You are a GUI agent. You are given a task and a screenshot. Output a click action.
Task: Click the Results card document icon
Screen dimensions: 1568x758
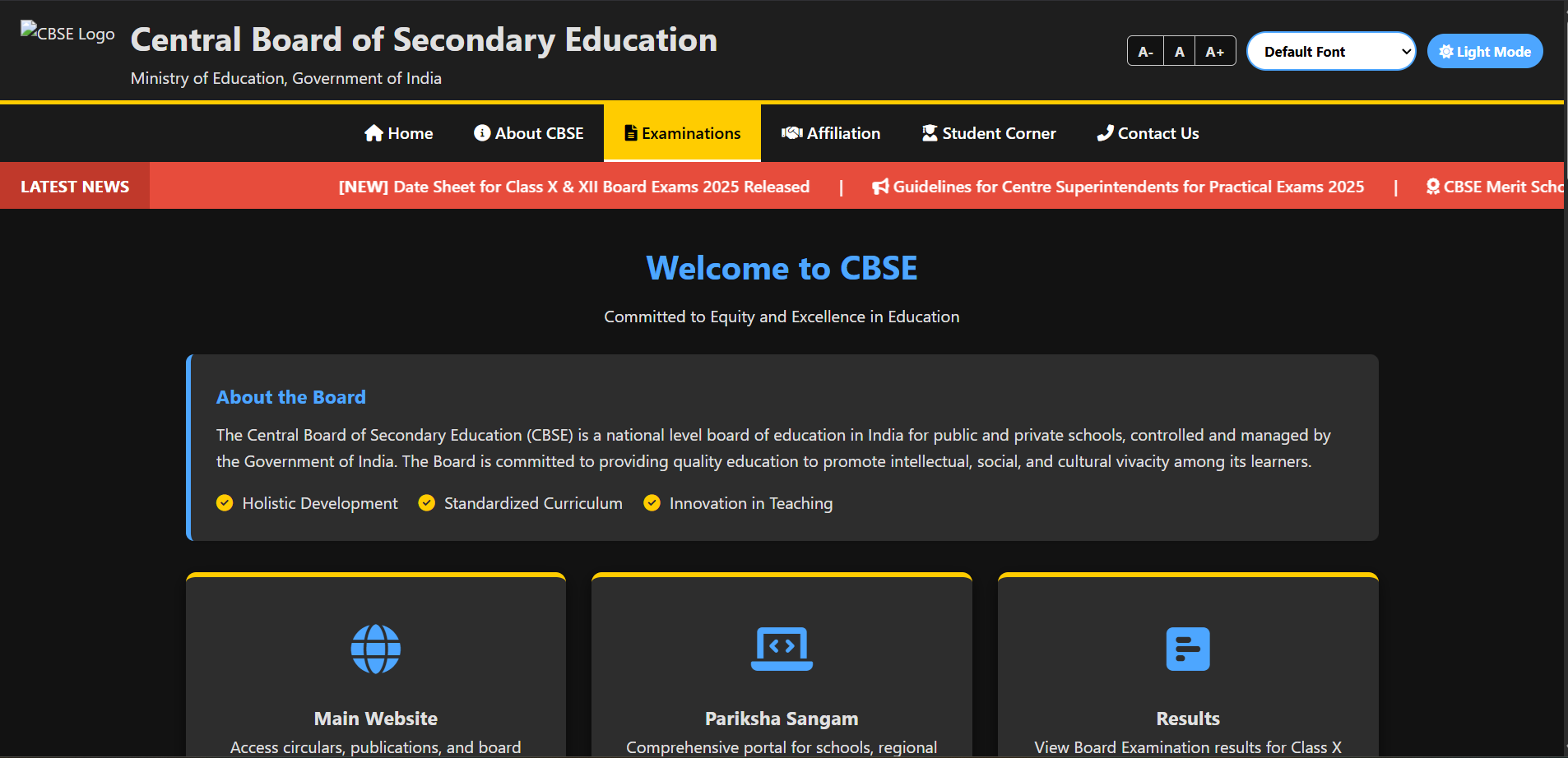click(x=1188, y=649)
